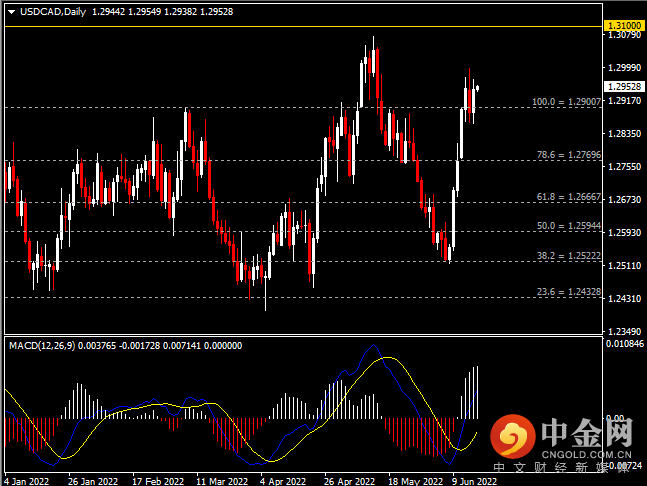Click the USDCAD,Daily chart title
This screenshot has height=486, width=647.
click(53, 12)
